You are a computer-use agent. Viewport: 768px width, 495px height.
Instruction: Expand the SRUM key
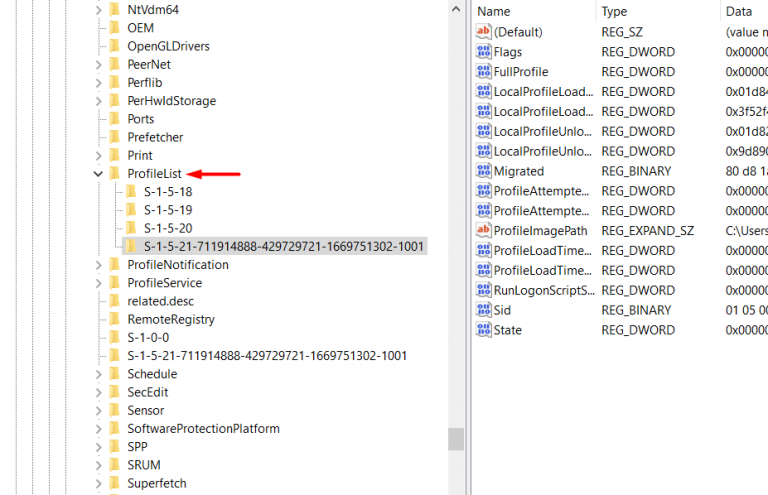(98, 465)
